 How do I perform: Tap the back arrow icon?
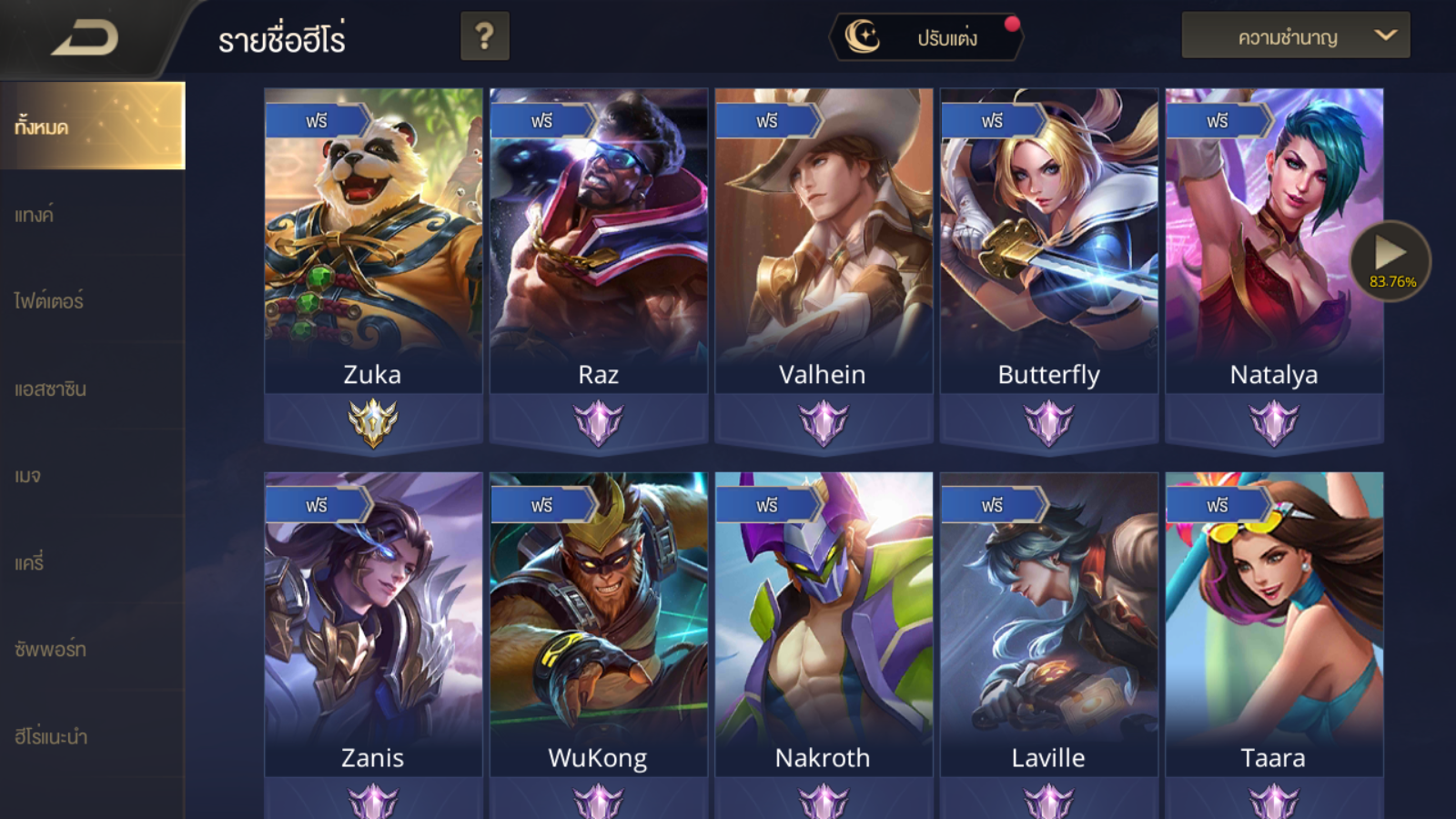85,38
